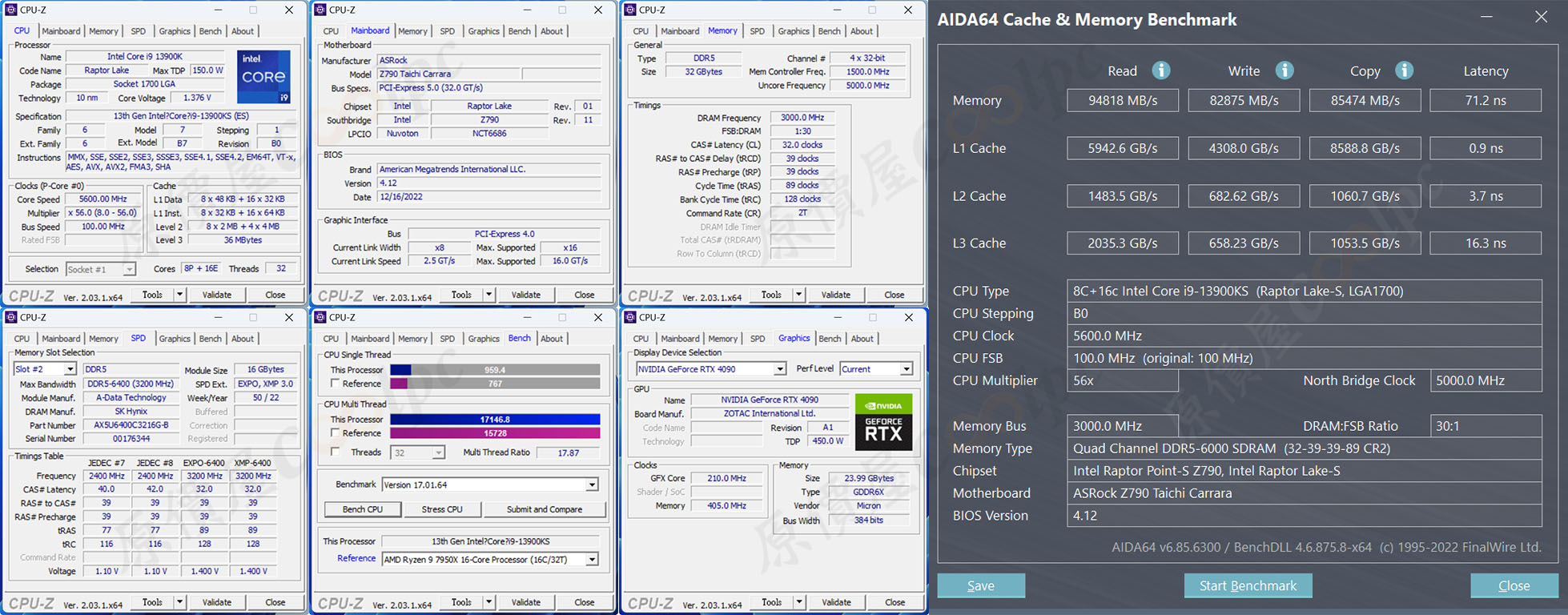Click the single thread This Processor score bar
The width and height of the screenshot is (1568, 615).
click(495, 370)
